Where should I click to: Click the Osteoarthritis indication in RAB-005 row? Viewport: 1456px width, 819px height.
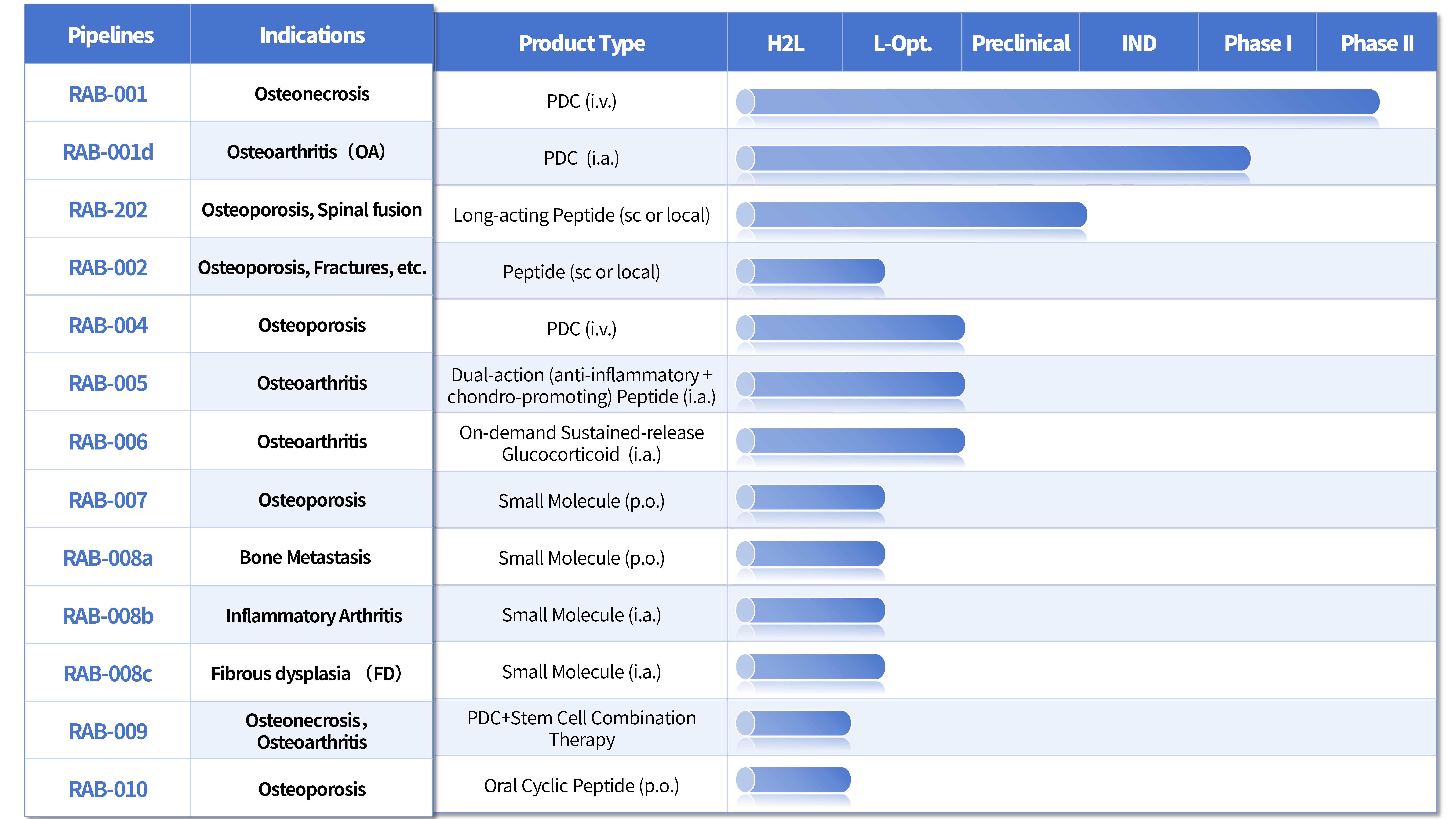[x=312, y=383]
